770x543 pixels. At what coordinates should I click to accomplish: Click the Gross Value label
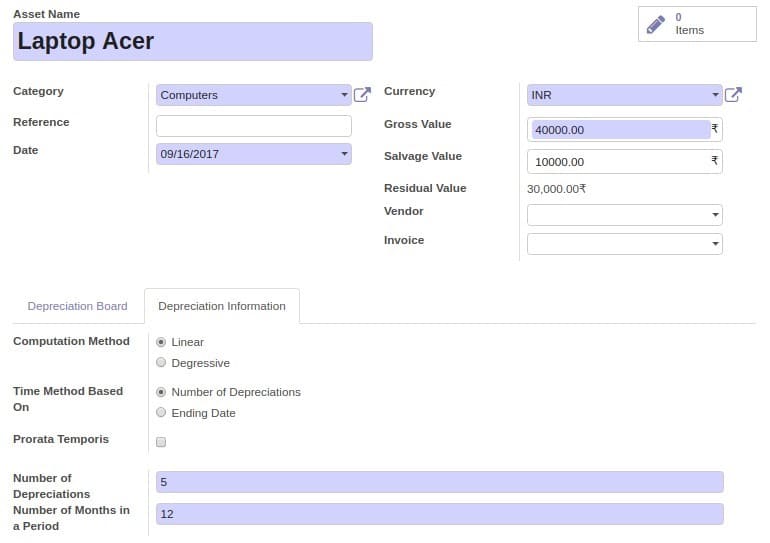pyautogui.click(x=417, y=124)
